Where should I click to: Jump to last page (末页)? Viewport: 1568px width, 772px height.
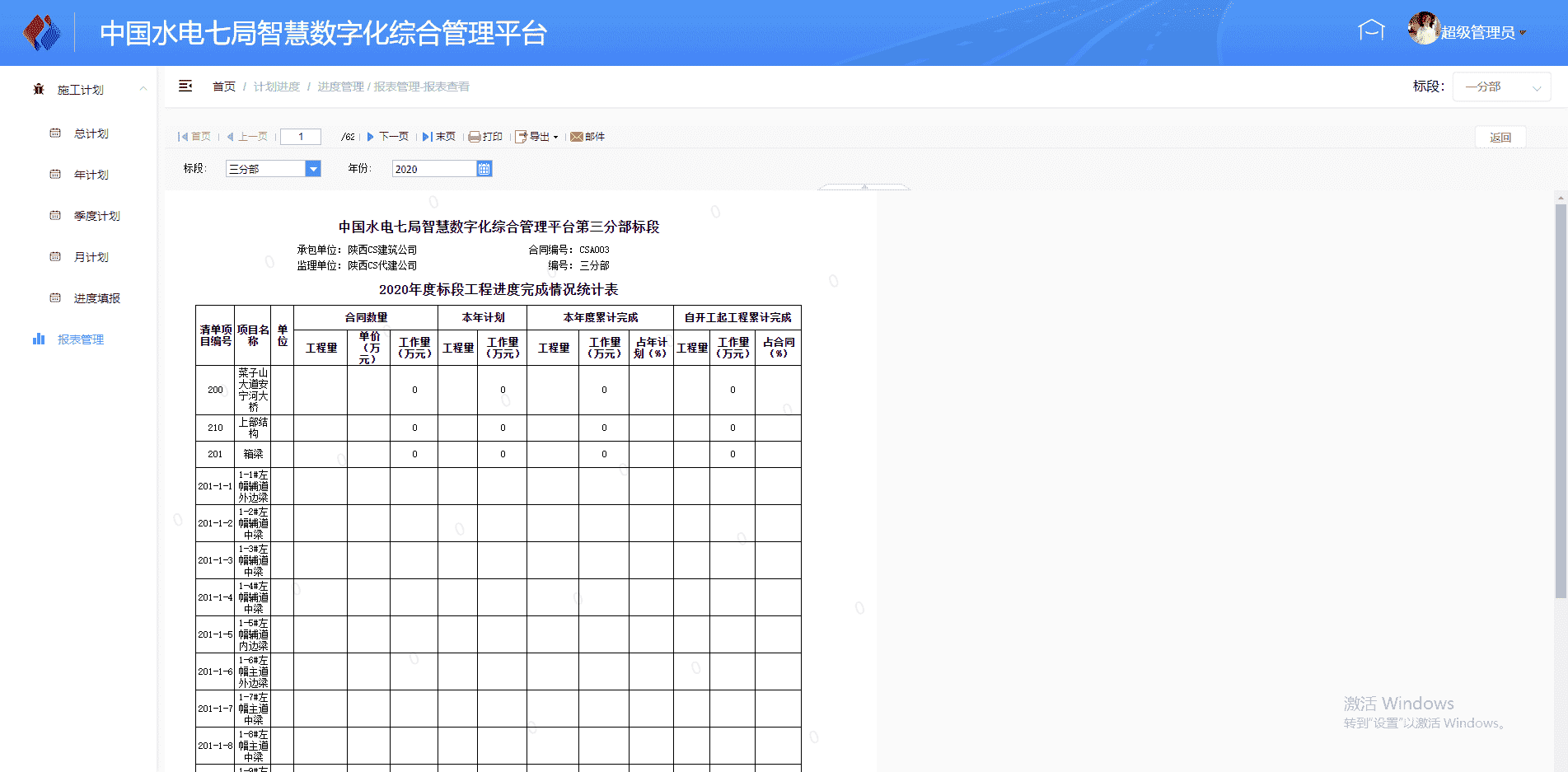click(x=439, y=137)
